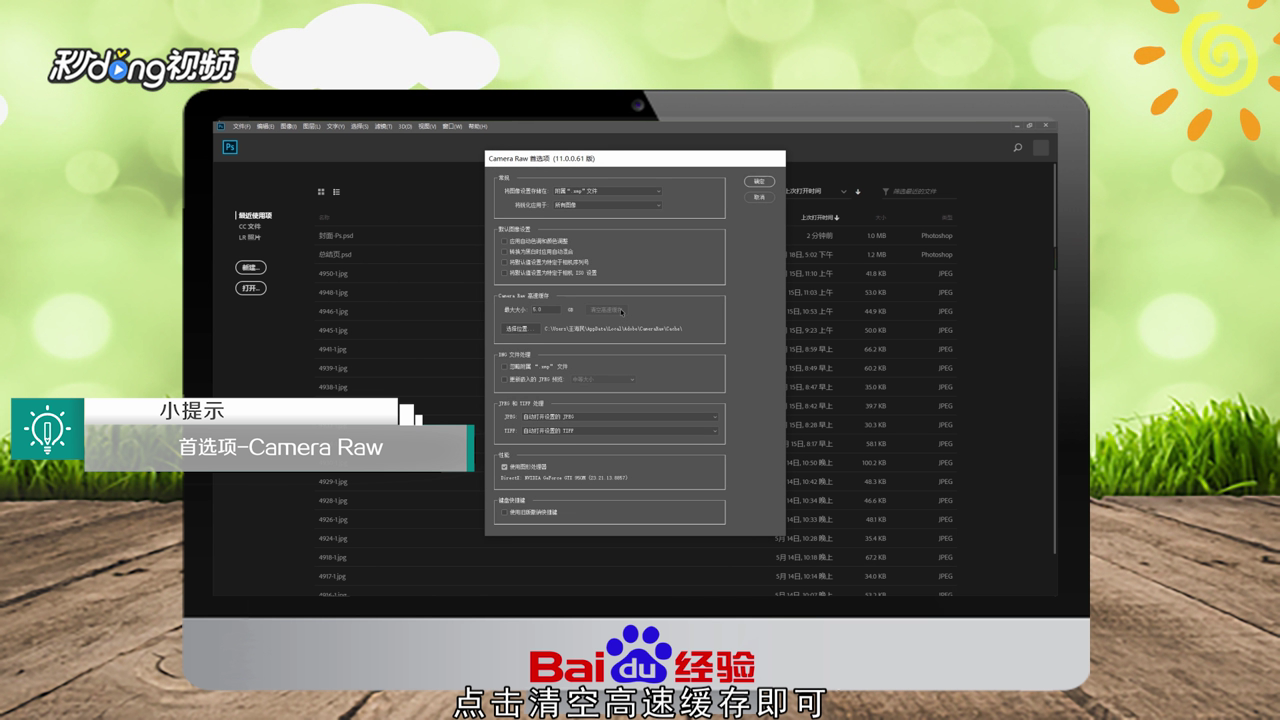Open recent file 4948-1.jpg
This screenshot has height=720, width=1280.
tap(333, 293)
